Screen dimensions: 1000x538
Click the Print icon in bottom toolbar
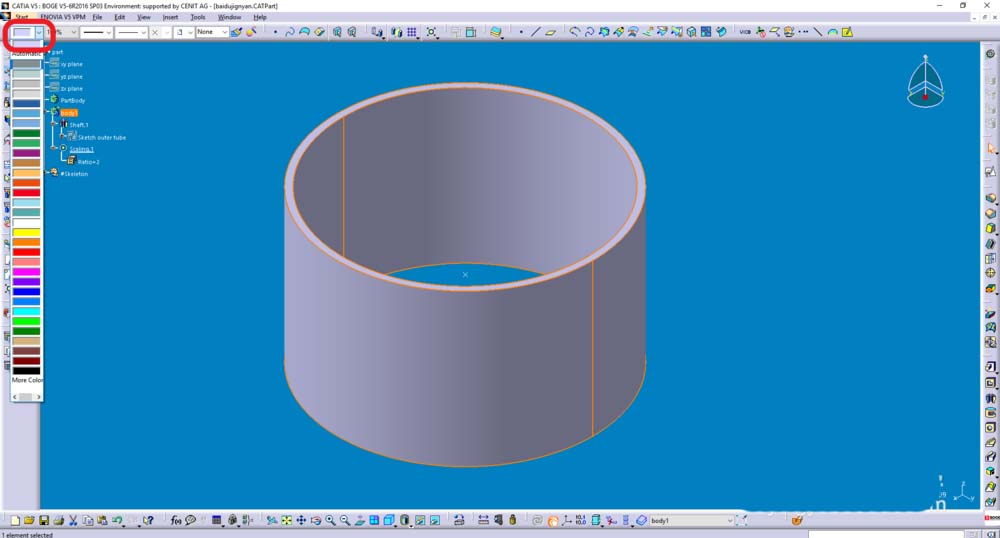[59, 521]
